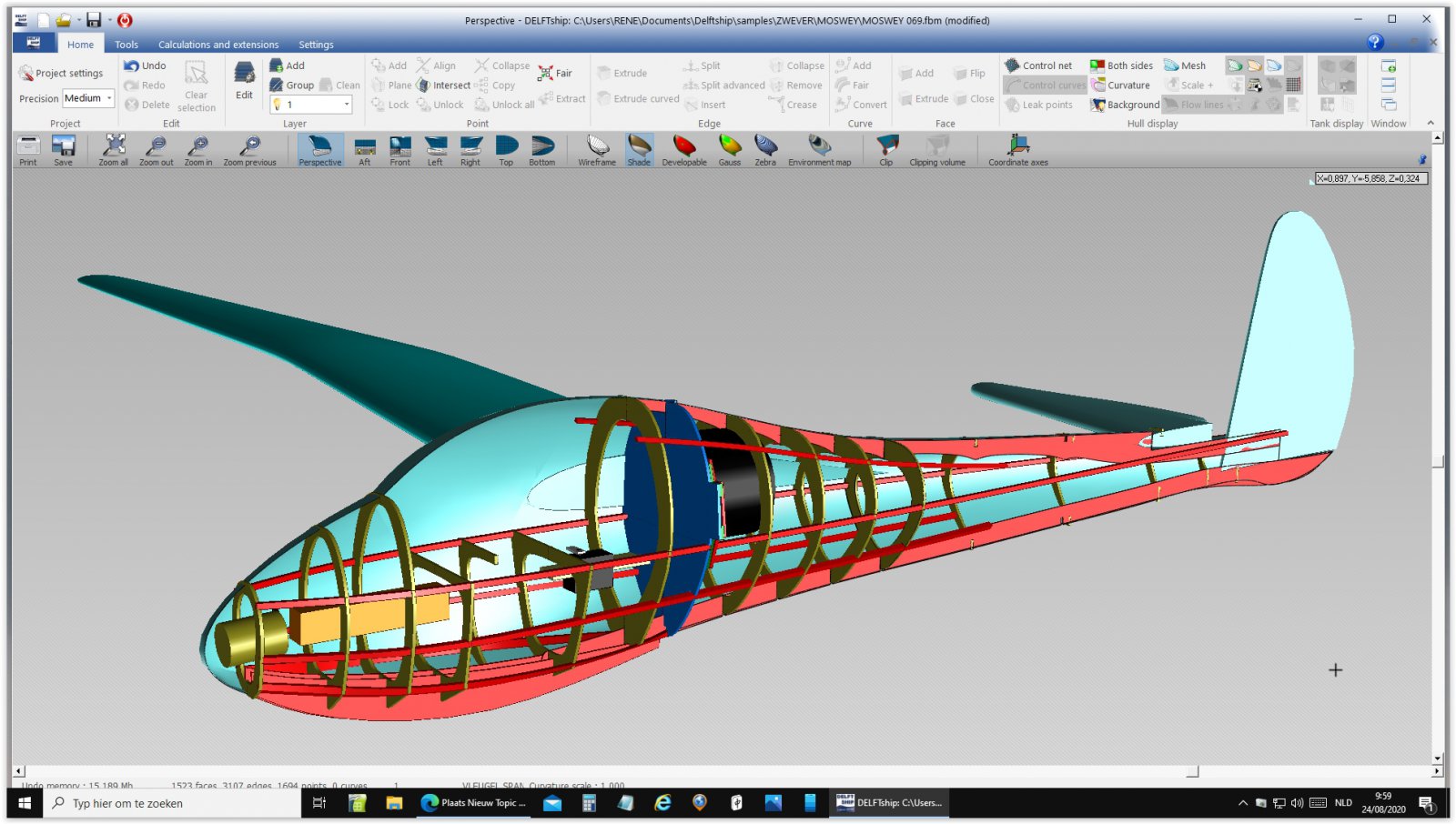
Task: Click the new window icon in the Window group
Action: click(x=1389, y=65)
